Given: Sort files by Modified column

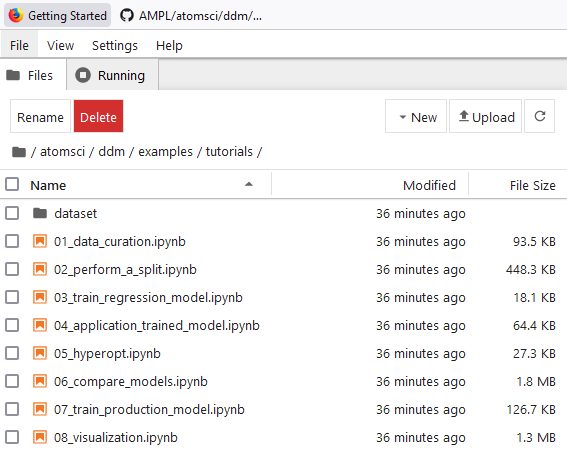Looking at the screenshot, I should coord(429,185).
